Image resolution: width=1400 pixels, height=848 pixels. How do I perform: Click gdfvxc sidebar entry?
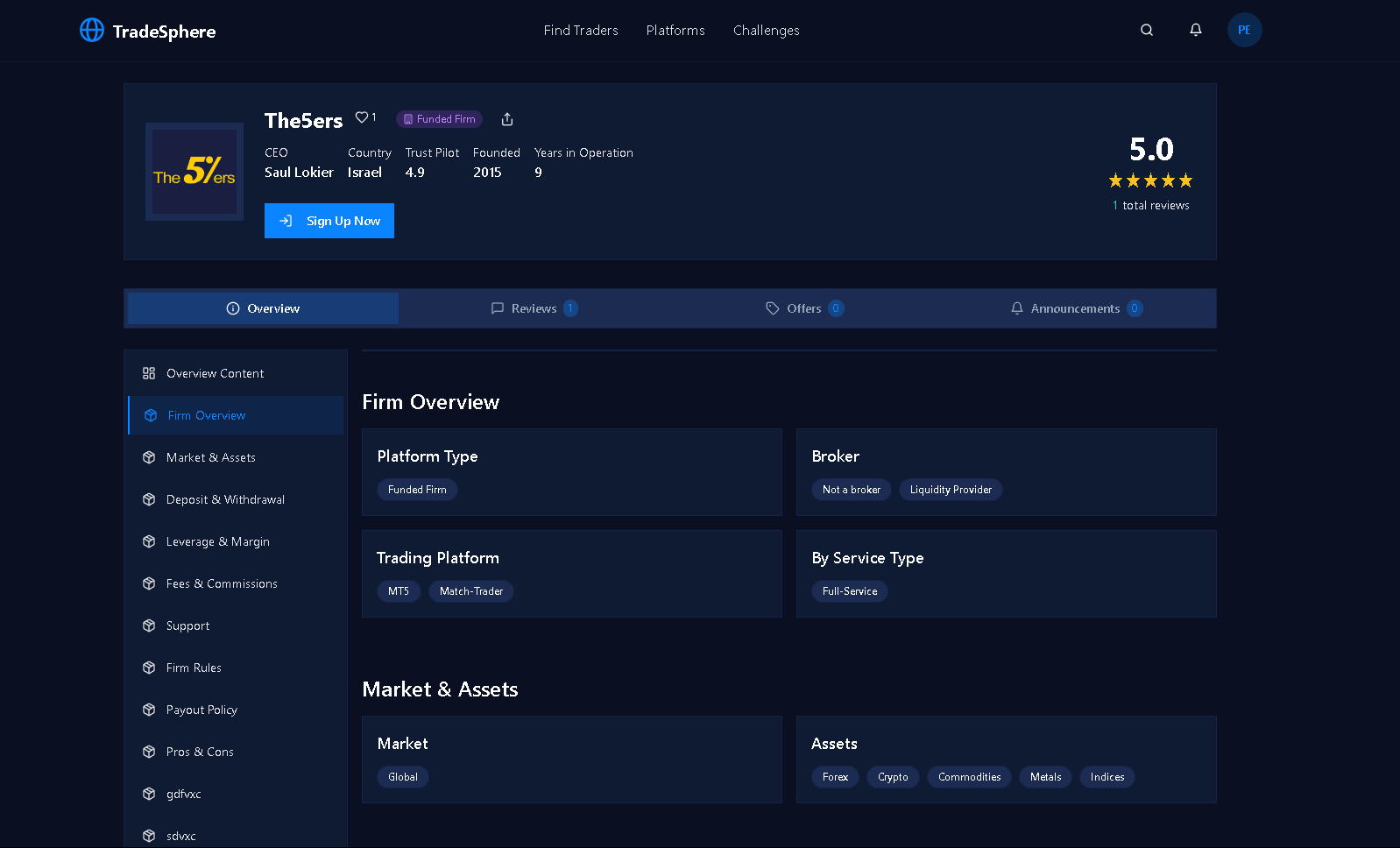[x=236, y=794]
